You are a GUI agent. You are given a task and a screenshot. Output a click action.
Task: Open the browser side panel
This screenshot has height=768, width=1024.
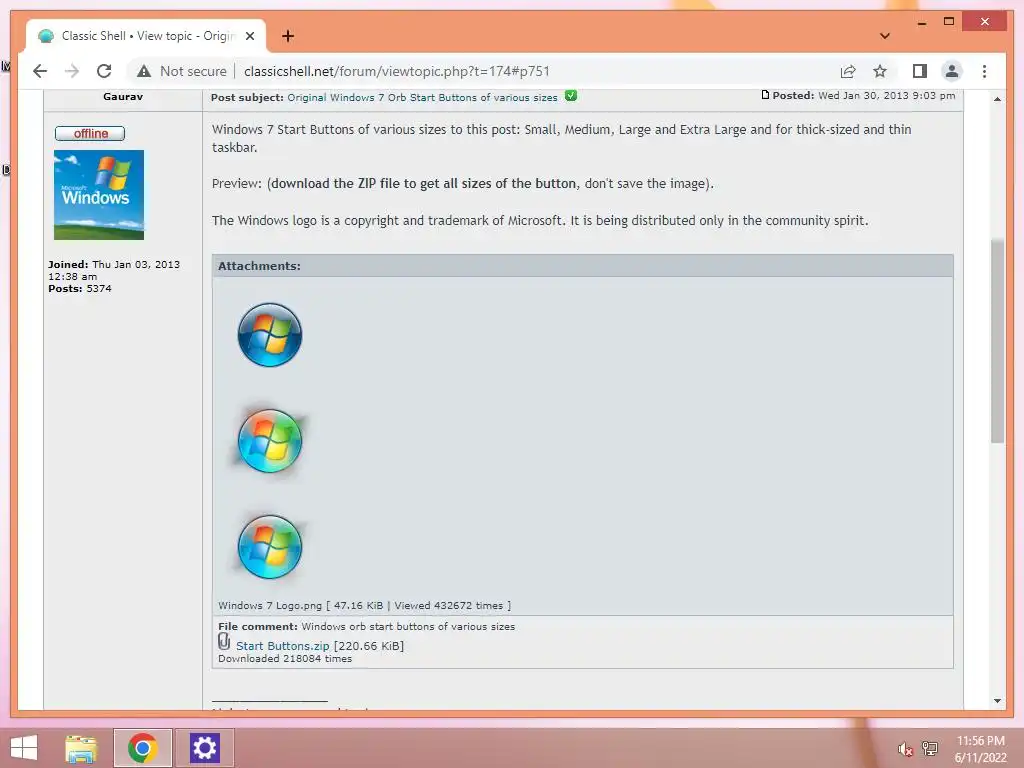pos(920,71)
